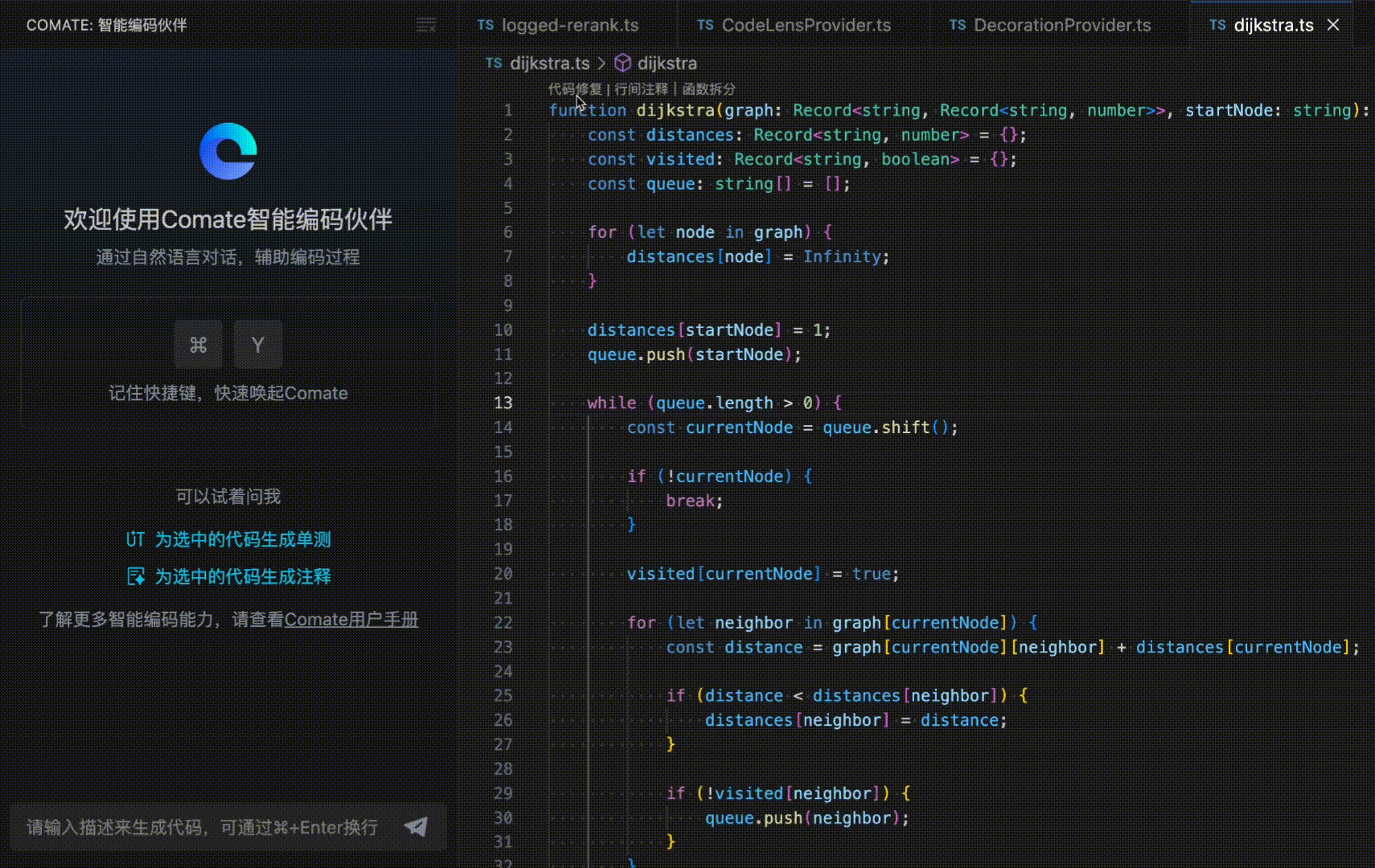
Task: Click 'queue.push(startNode)' on line 11
Action: tap(692, 354)
